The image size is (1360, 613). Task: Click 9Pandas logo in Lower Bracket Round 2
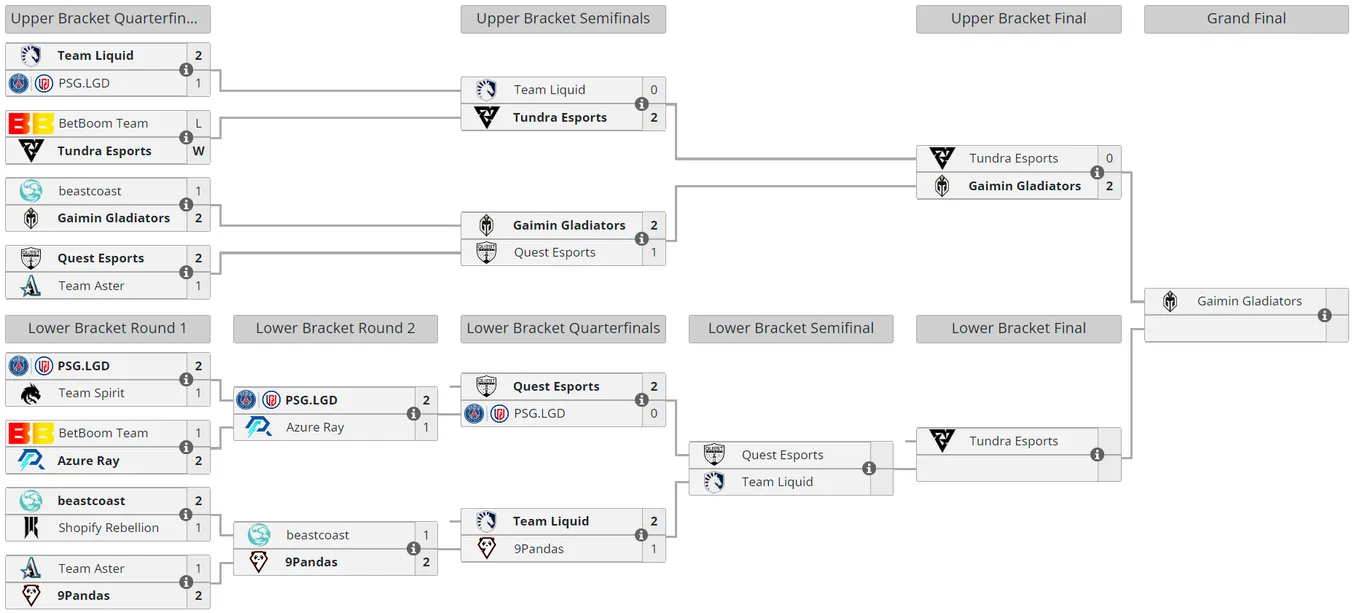click(x=259, y=562)
